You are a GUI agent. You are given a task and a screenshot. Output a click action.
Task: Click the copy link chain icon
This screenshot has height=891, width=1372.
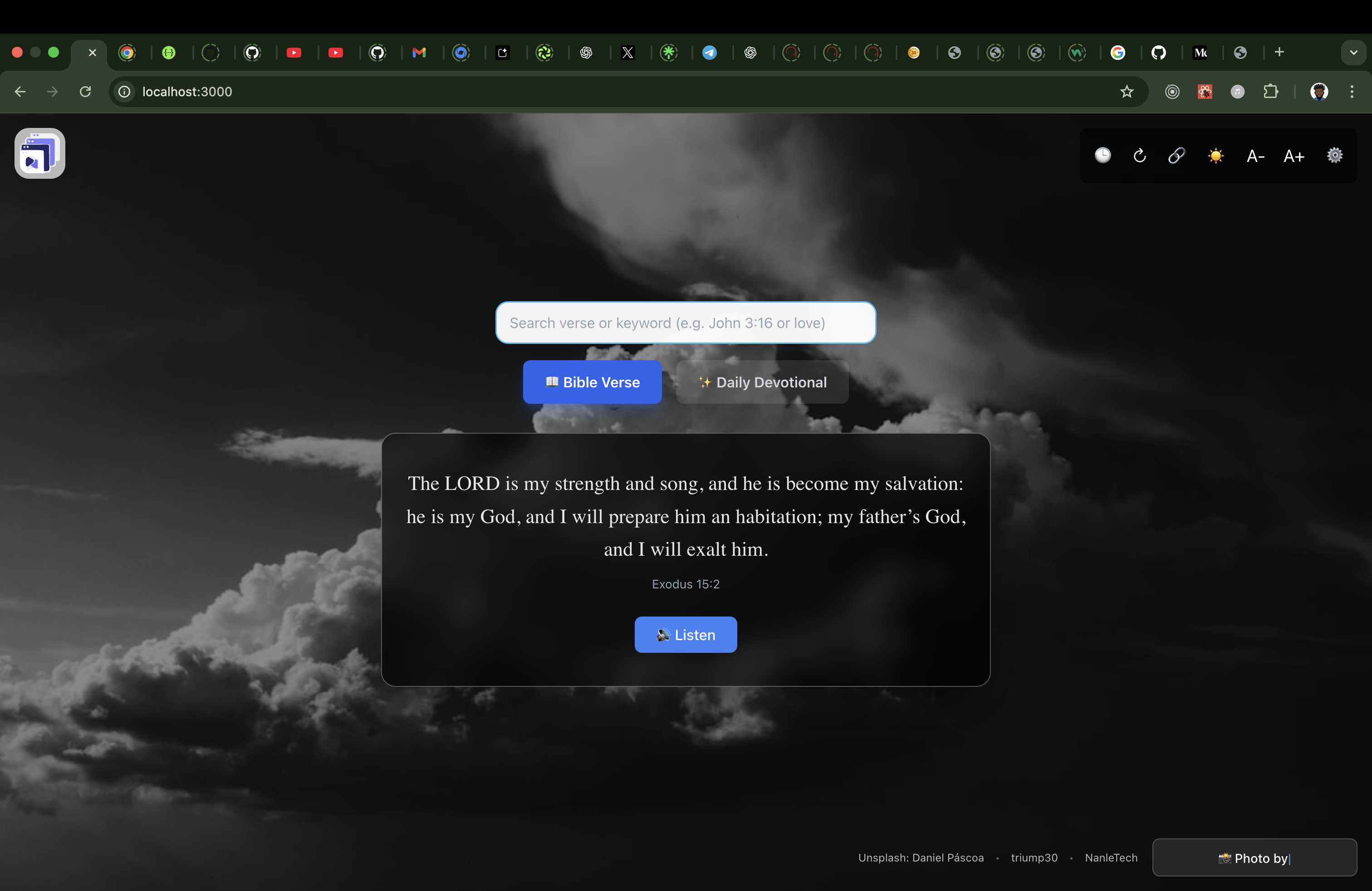[1176, 156]
